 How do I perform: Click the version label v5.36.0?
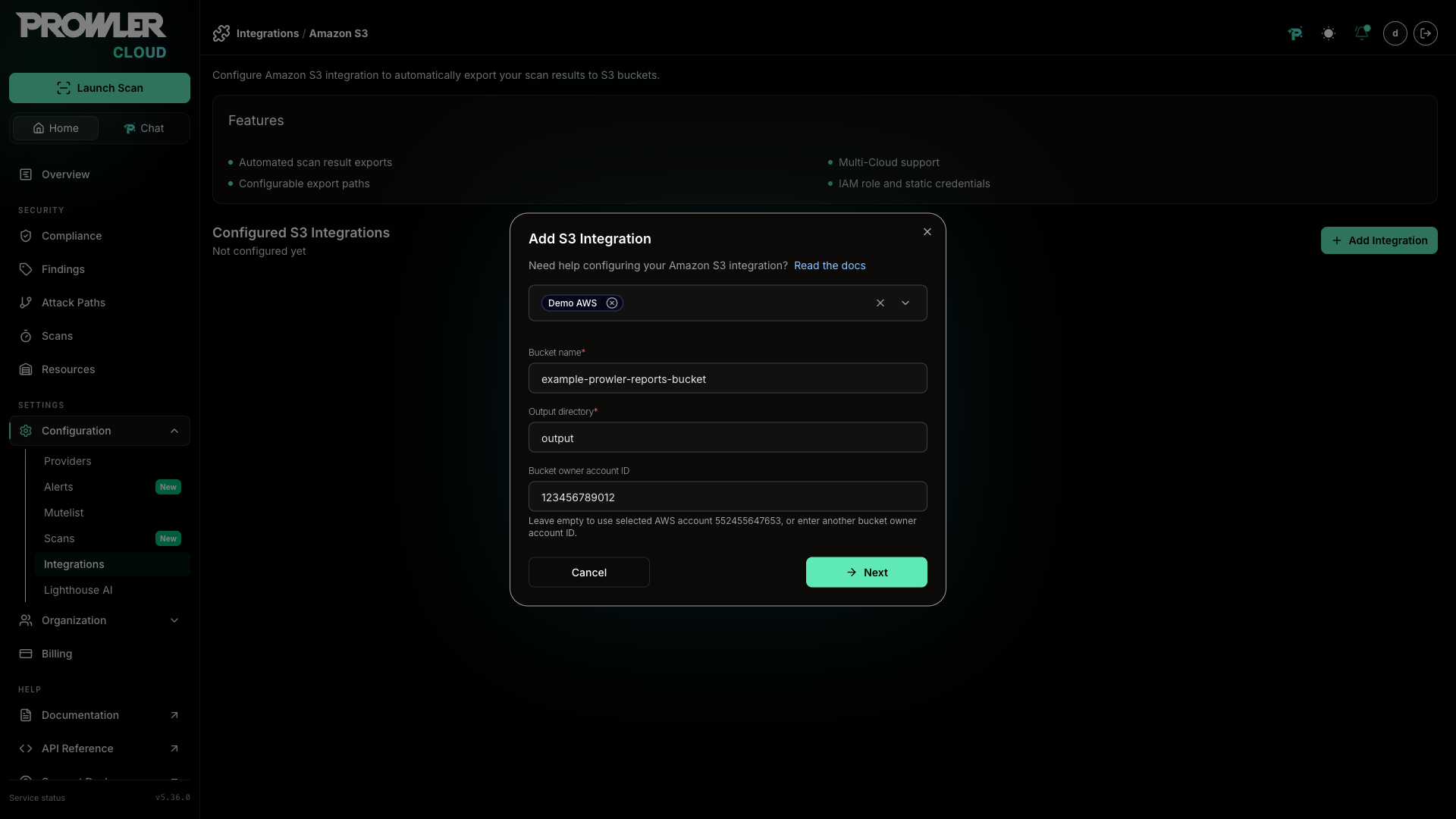pos(173,798)
